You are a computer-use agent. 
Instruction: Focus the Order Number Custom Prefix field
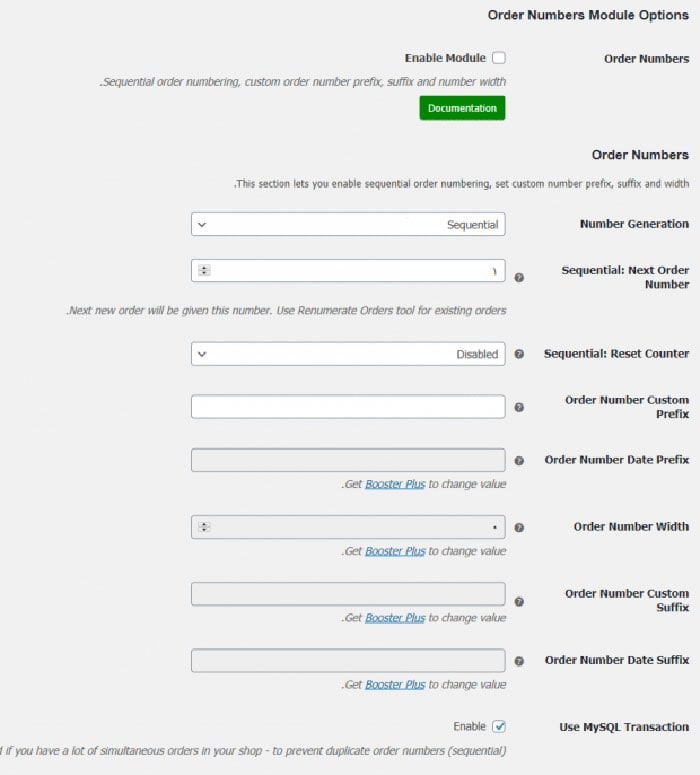(x=348, y=407)
